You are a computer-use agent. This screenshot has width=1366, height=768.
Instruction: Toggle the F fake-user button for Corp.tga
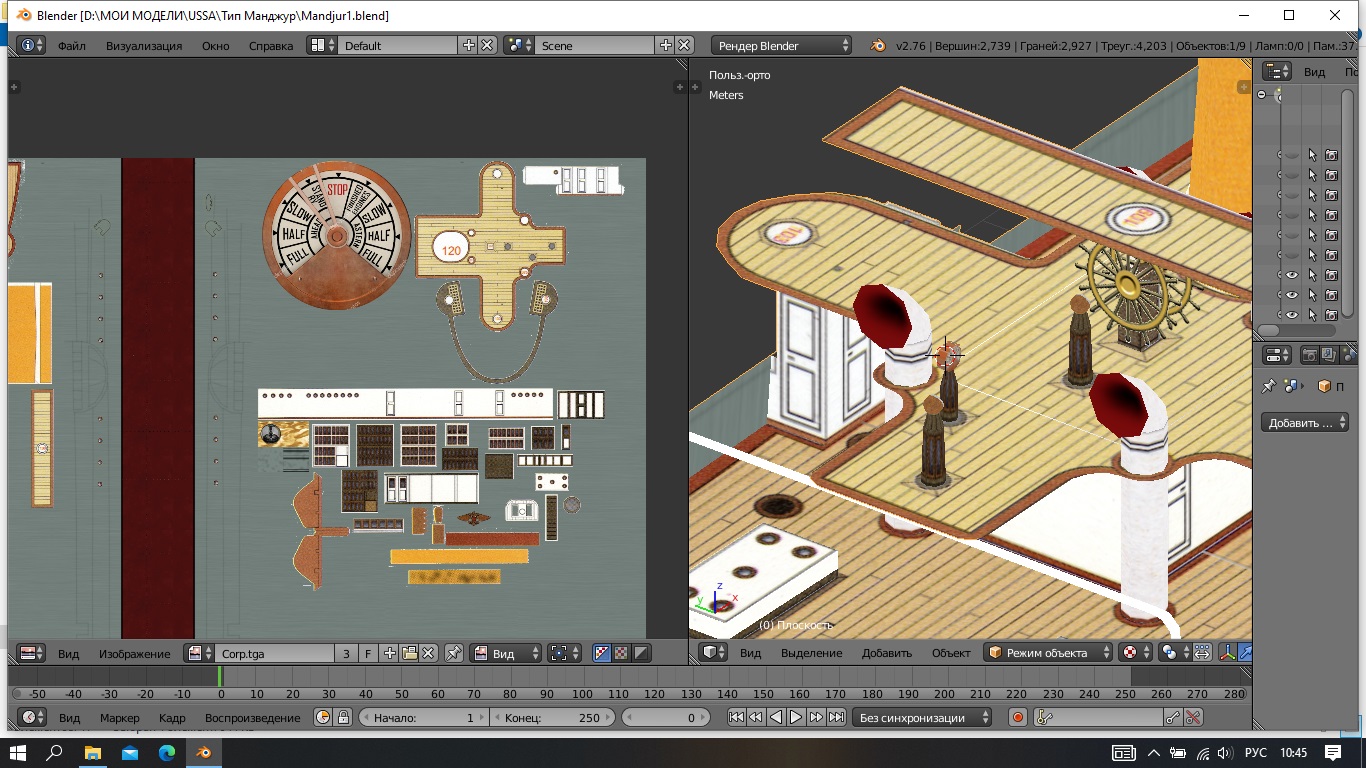368,653
